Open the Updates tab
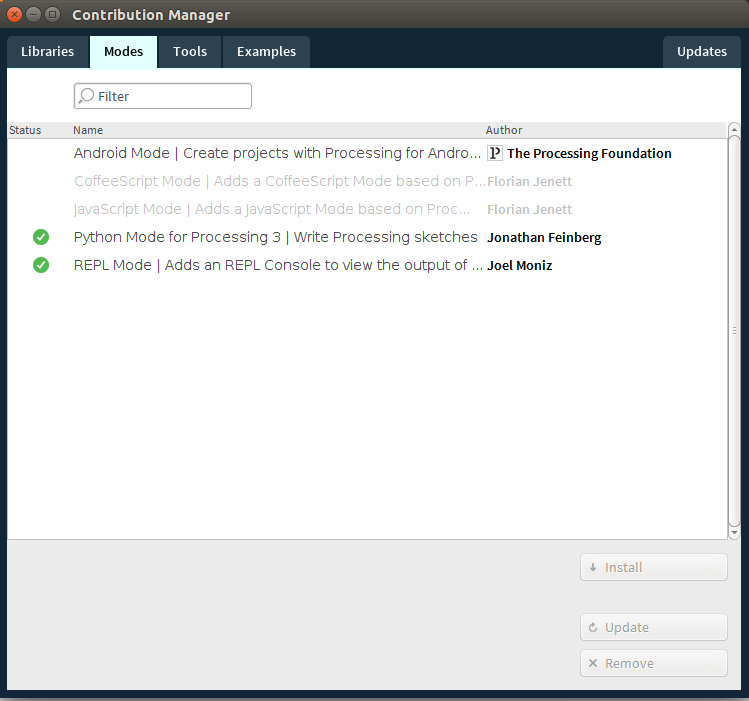749x701 pixels. pyautogui.click(x=702, y=52)
